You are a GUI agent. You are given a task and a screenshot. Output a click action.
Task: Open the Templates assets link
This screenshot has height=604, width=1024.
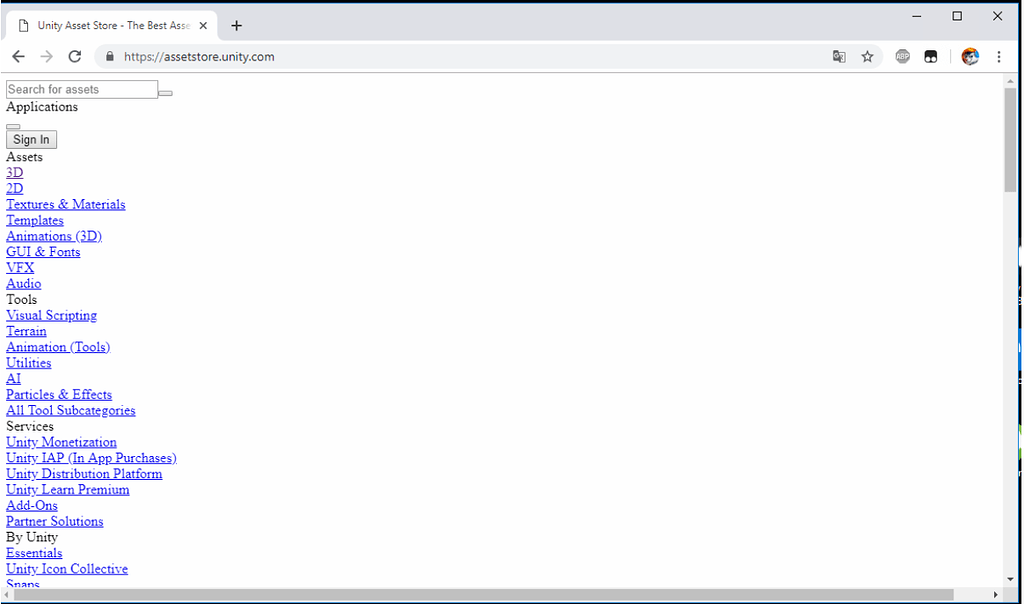[34, 220]
